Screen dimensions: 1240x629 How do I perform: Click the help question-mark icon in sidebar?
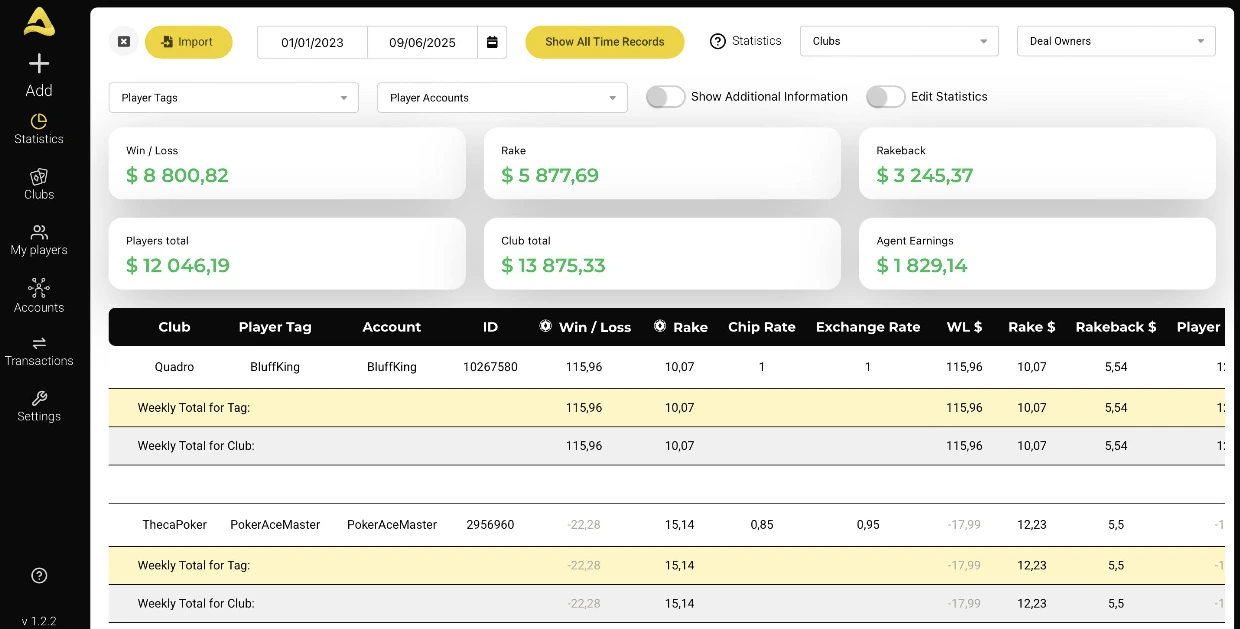click(x=39, y=575)
